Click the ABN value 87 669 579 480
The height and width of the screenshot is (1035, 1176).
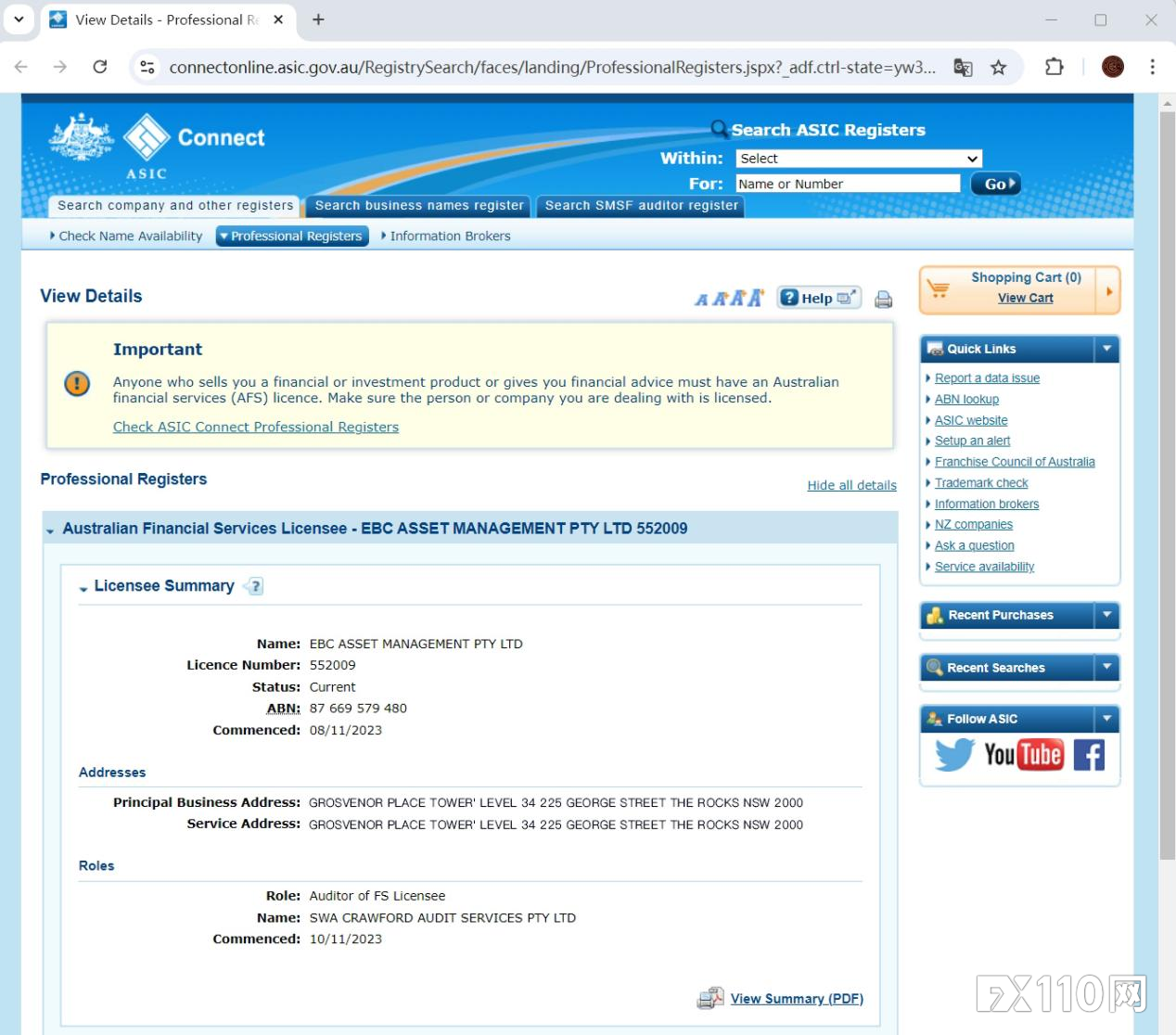(358, 709)
